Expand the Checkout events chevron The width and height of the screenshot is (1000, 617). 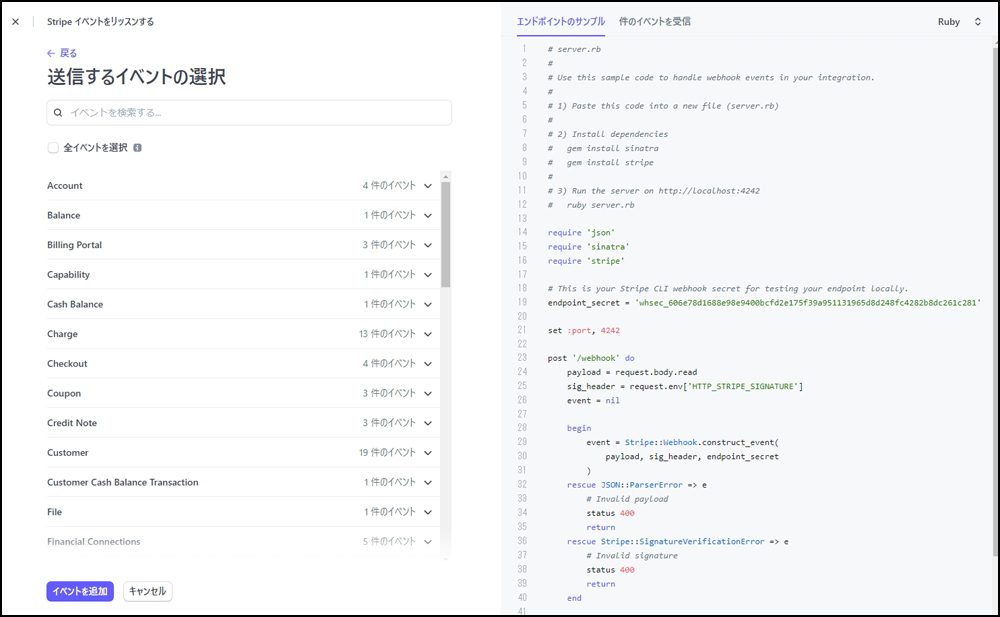tap(428, 364)
